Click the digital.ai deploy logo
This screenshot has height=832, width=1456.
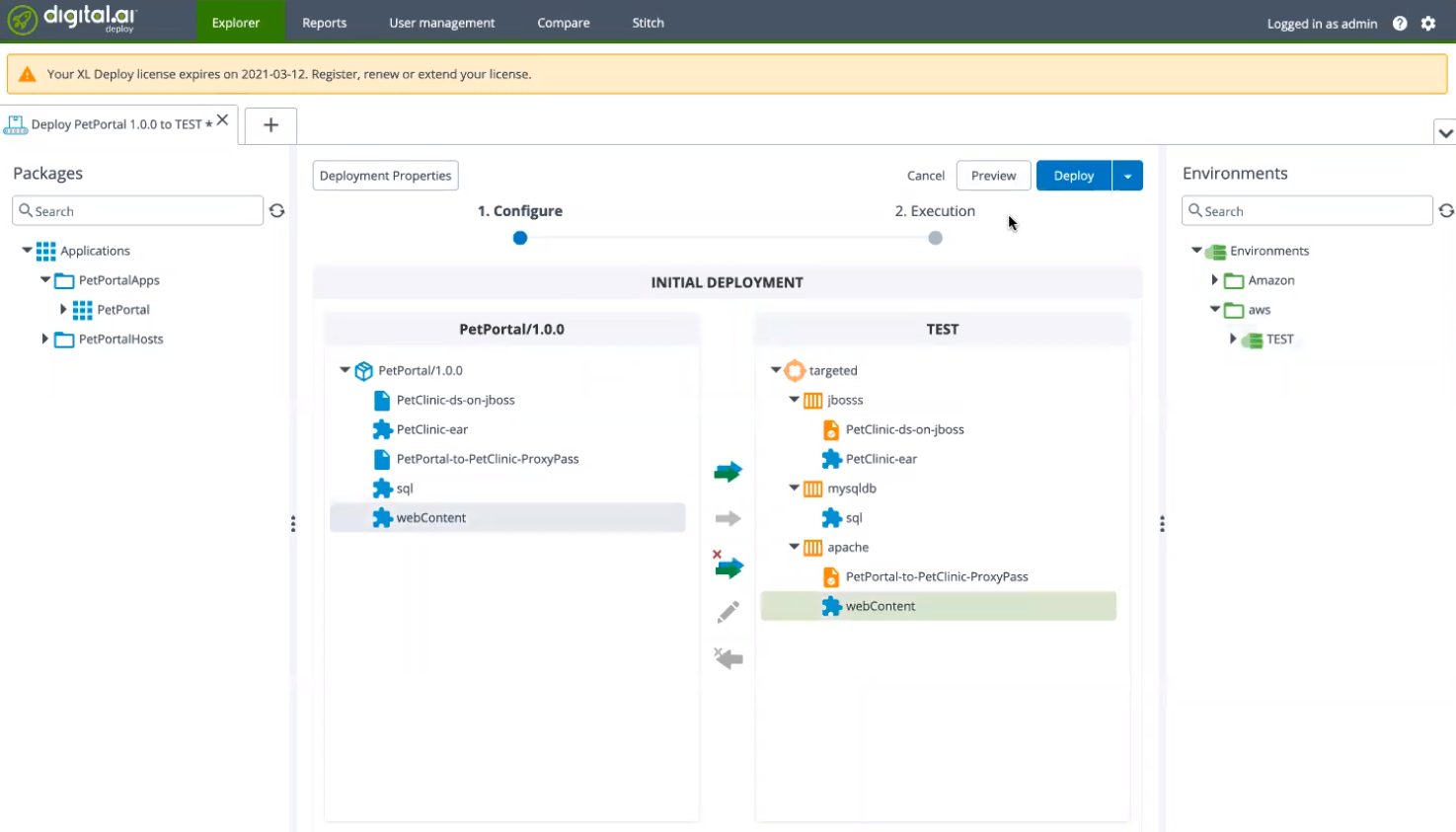(x=72, y=19)
